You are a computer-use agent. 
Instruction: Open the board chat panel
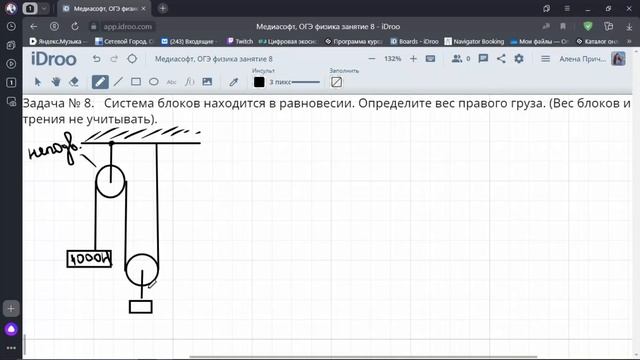(x=483, y=59)
